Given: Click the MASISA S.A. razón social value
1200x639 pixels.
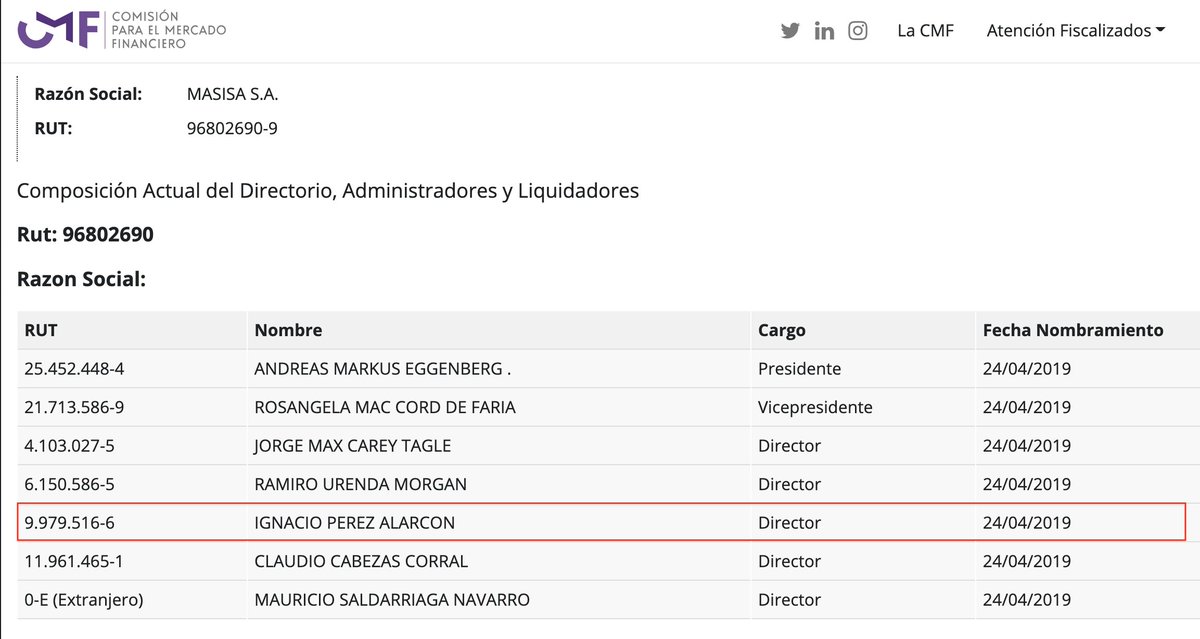Looking at the screenshot, I should click(x=233, y=94).
